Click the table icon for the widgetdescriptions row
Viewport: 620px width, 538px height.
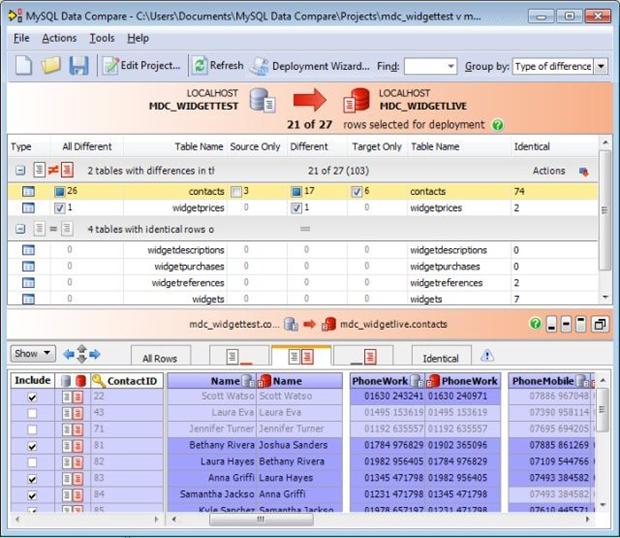coord(28,250)
